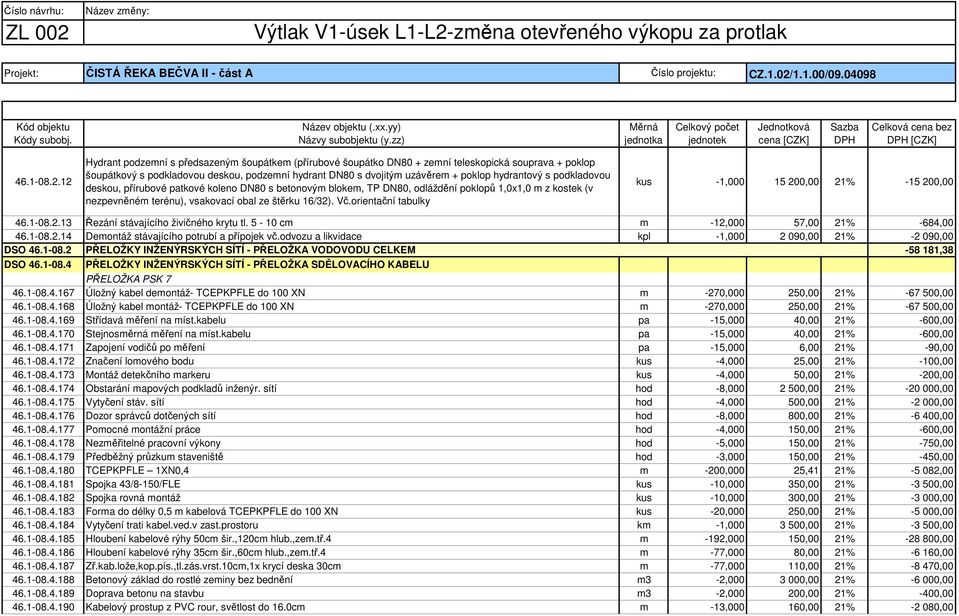The width and height of the screenshot is (959, 616).
Task: Select 'Obstarání mapových podkladů inženýr. sítí'
Action: pos(180,388)
